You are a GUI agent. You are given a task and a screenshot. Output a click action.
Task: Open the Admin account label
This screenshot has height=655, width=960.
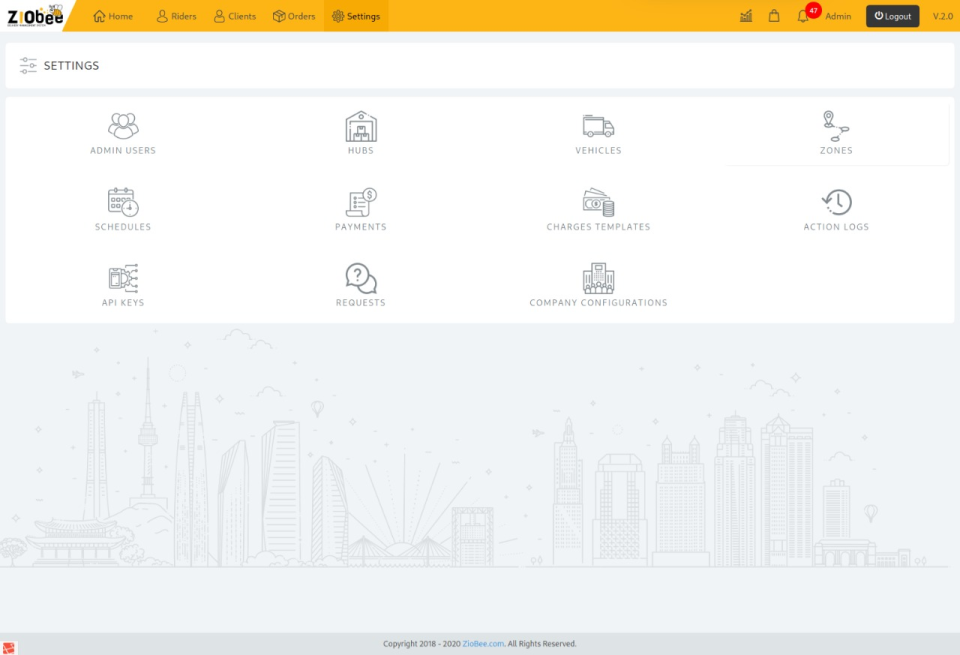(x=838, y=15)
